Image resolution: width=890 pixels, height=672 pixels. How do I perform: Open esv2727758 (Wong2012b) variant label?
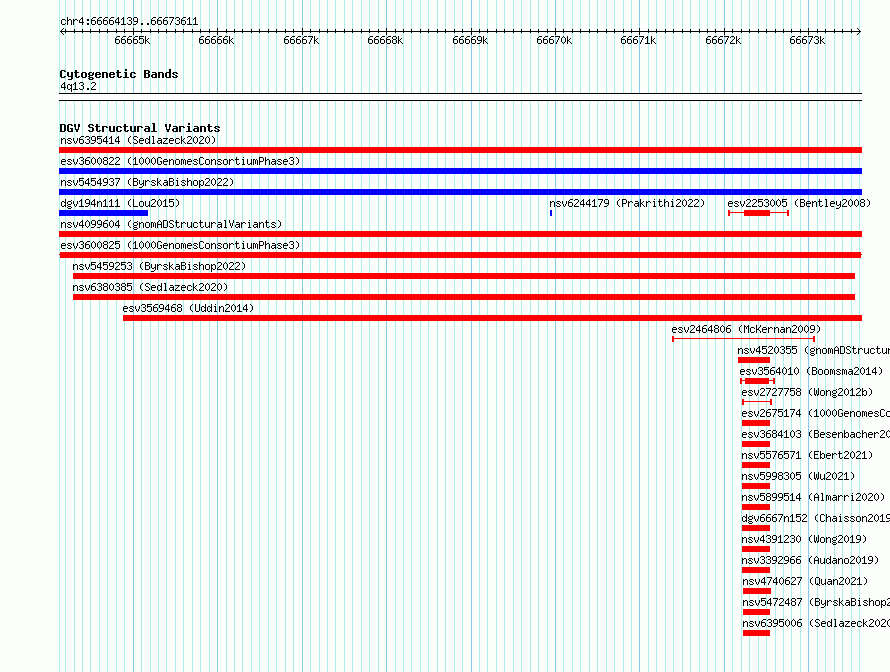(807, 392)
